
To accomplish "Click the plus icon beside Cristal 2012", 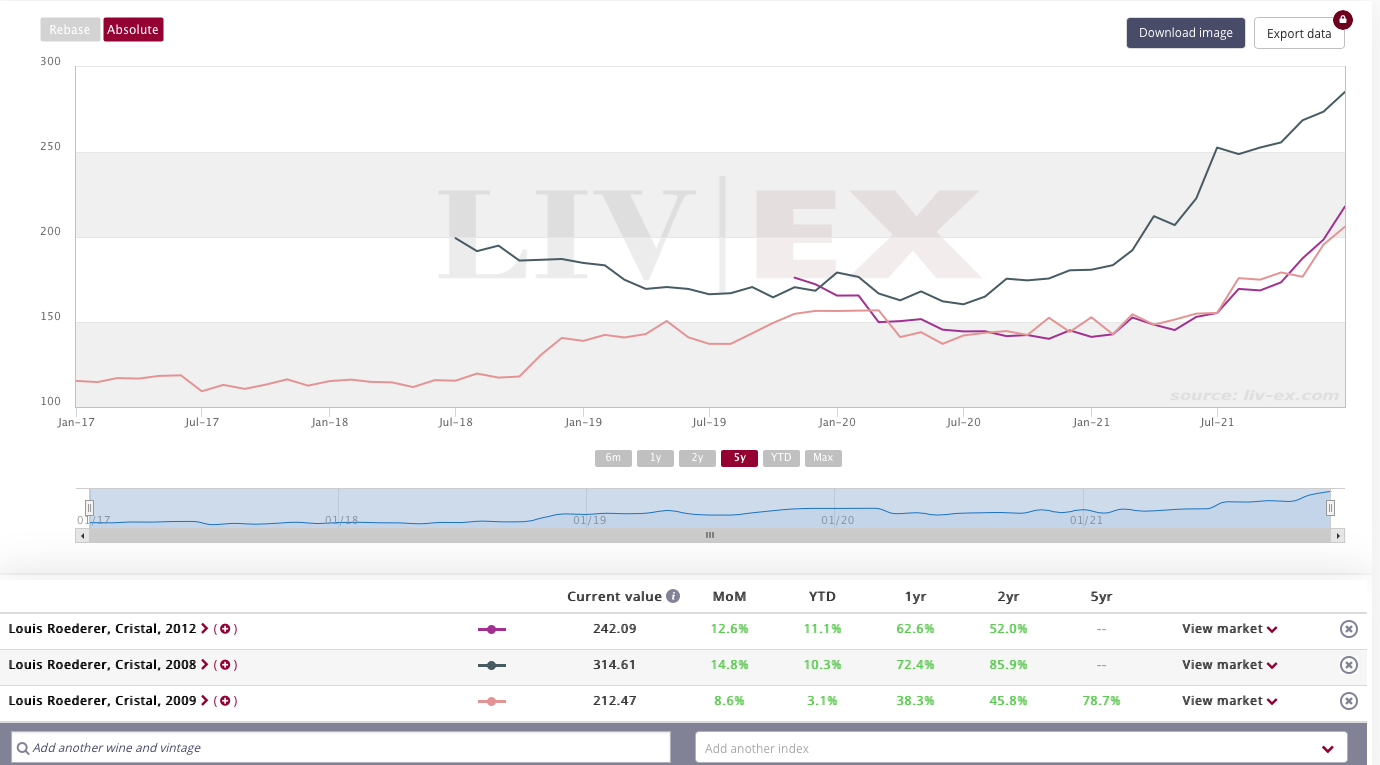I will click(x=225, y=629).
